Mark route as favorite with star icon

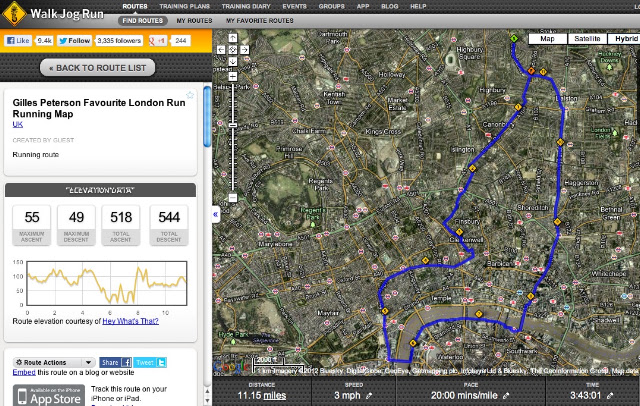pyautogui.click(x=190, y=95)
